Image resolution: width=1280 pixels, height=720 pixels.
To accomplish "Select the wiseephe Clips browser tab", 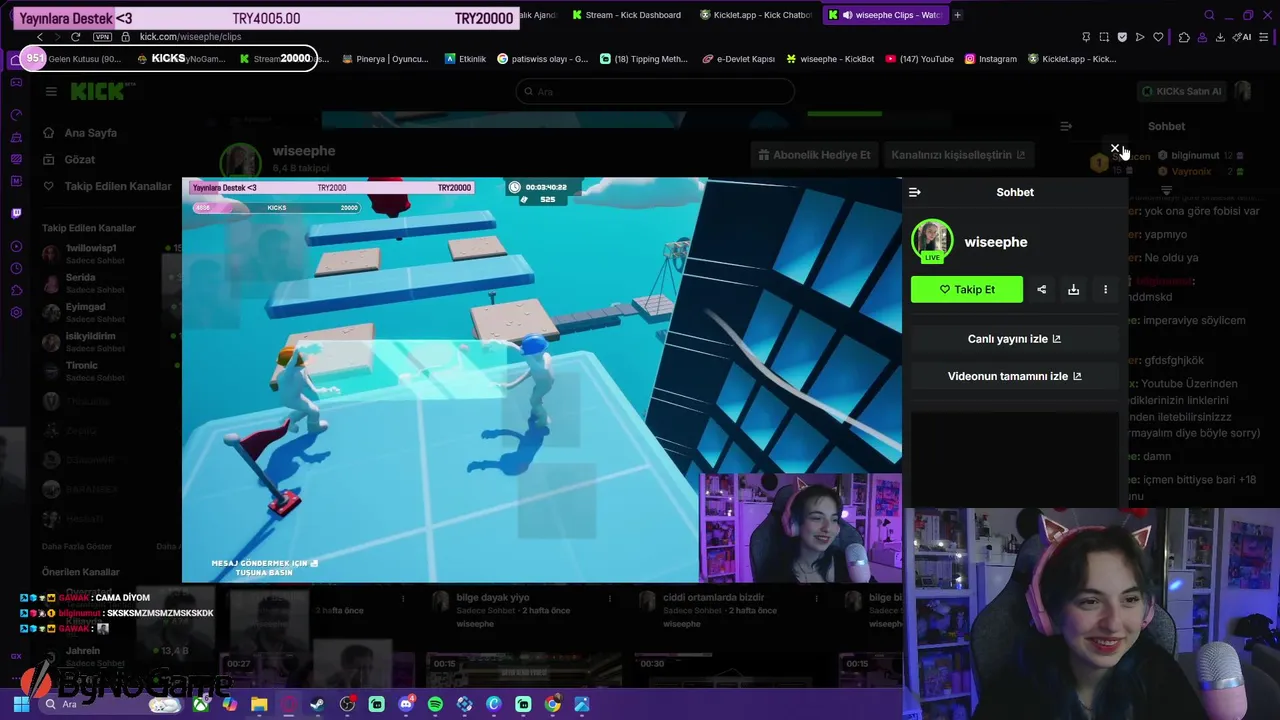I will (885, 15).
